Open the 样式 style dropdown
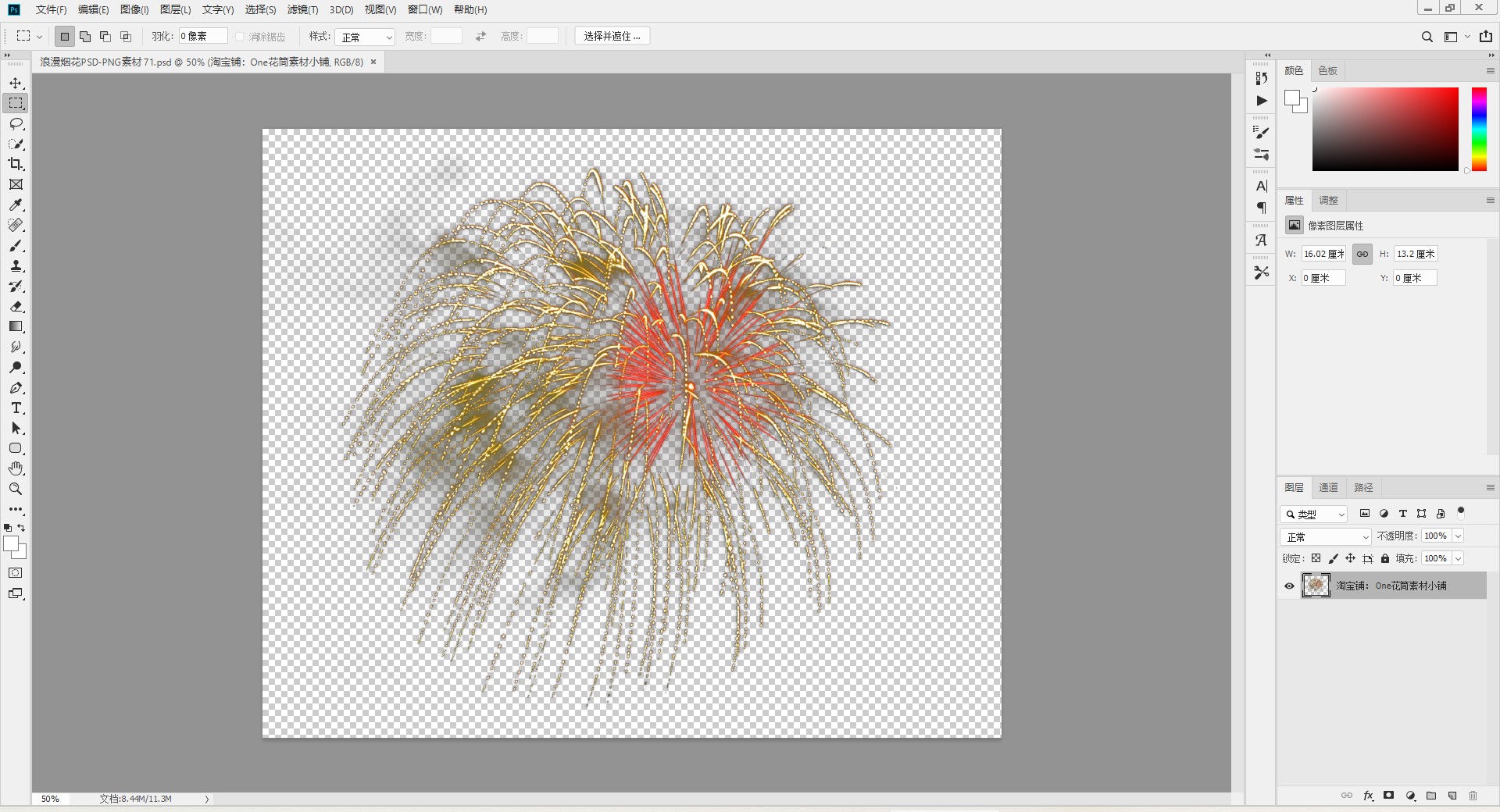1500x812 pixels. click(365, 37)
